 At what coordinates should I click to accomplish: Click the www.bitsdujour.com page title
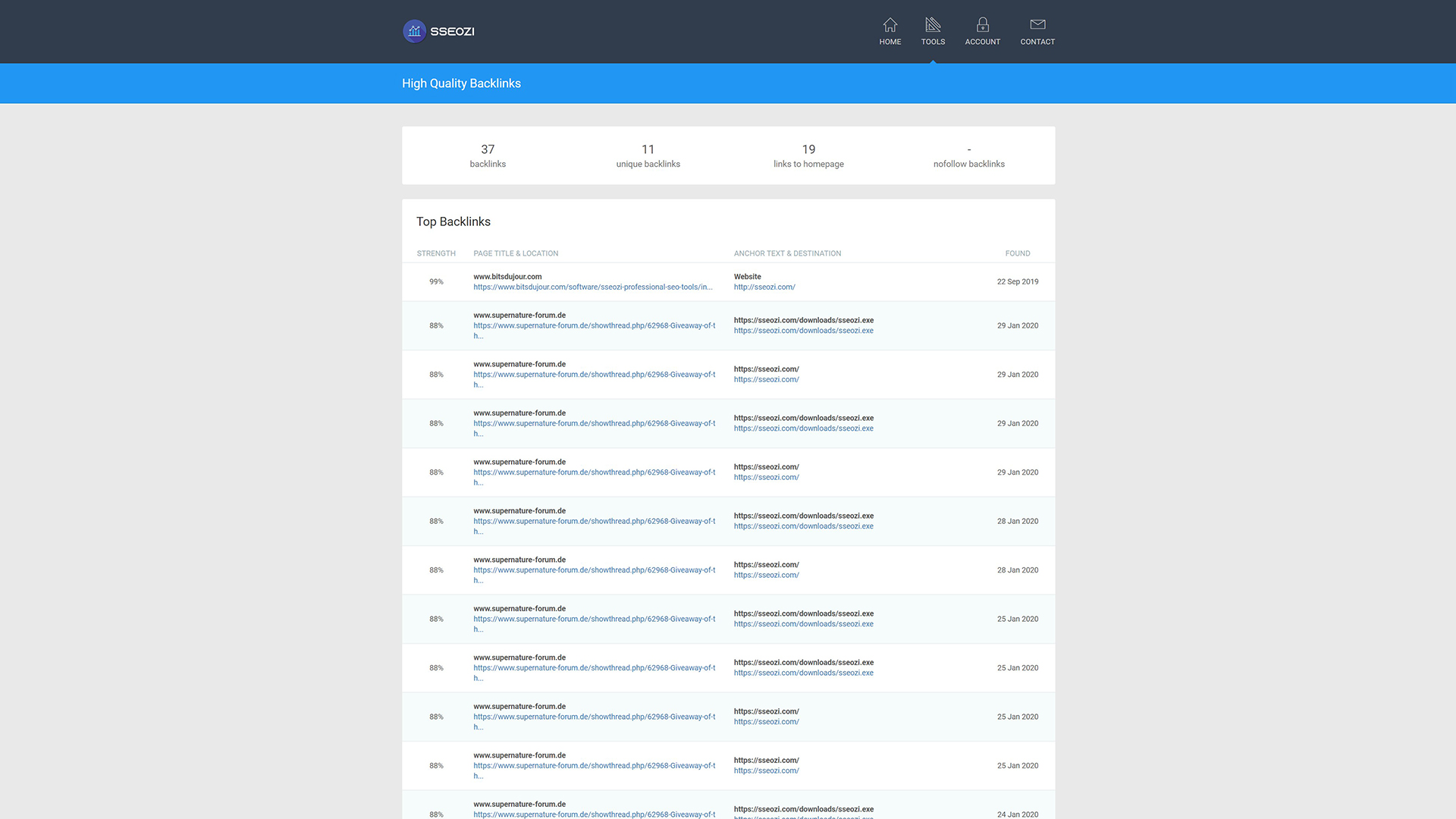[x=507, y=277]
